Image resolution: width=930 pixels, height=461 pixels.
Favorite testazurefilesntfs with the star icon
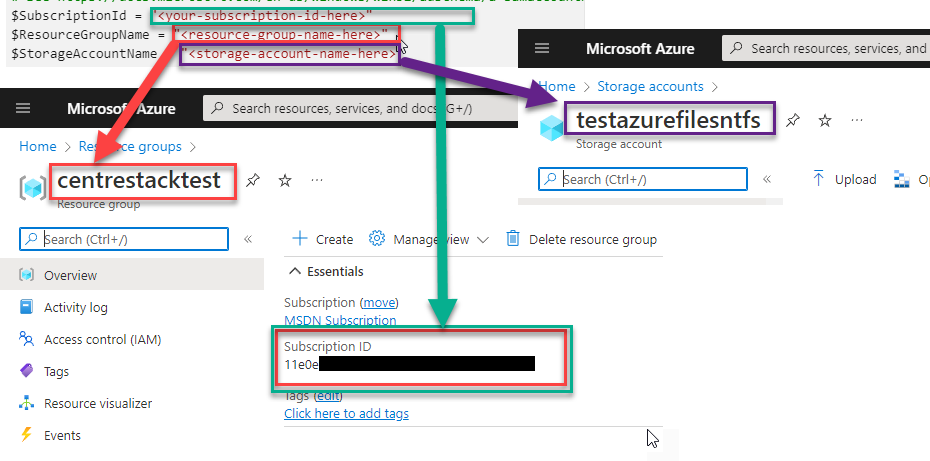click(x=825, y=120)
